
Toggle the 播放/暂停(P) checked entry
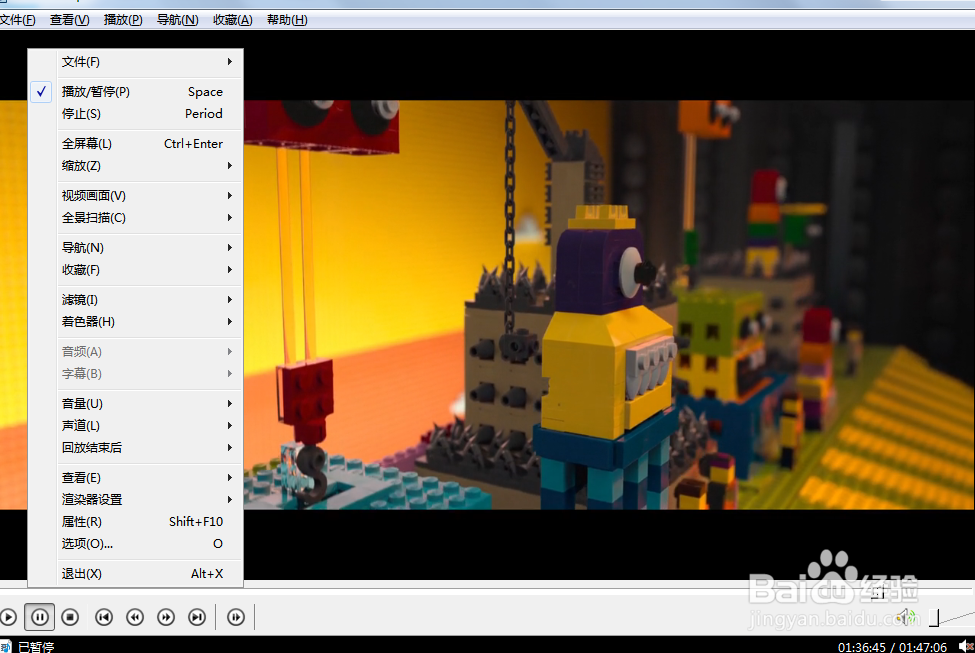pos(136,91)
